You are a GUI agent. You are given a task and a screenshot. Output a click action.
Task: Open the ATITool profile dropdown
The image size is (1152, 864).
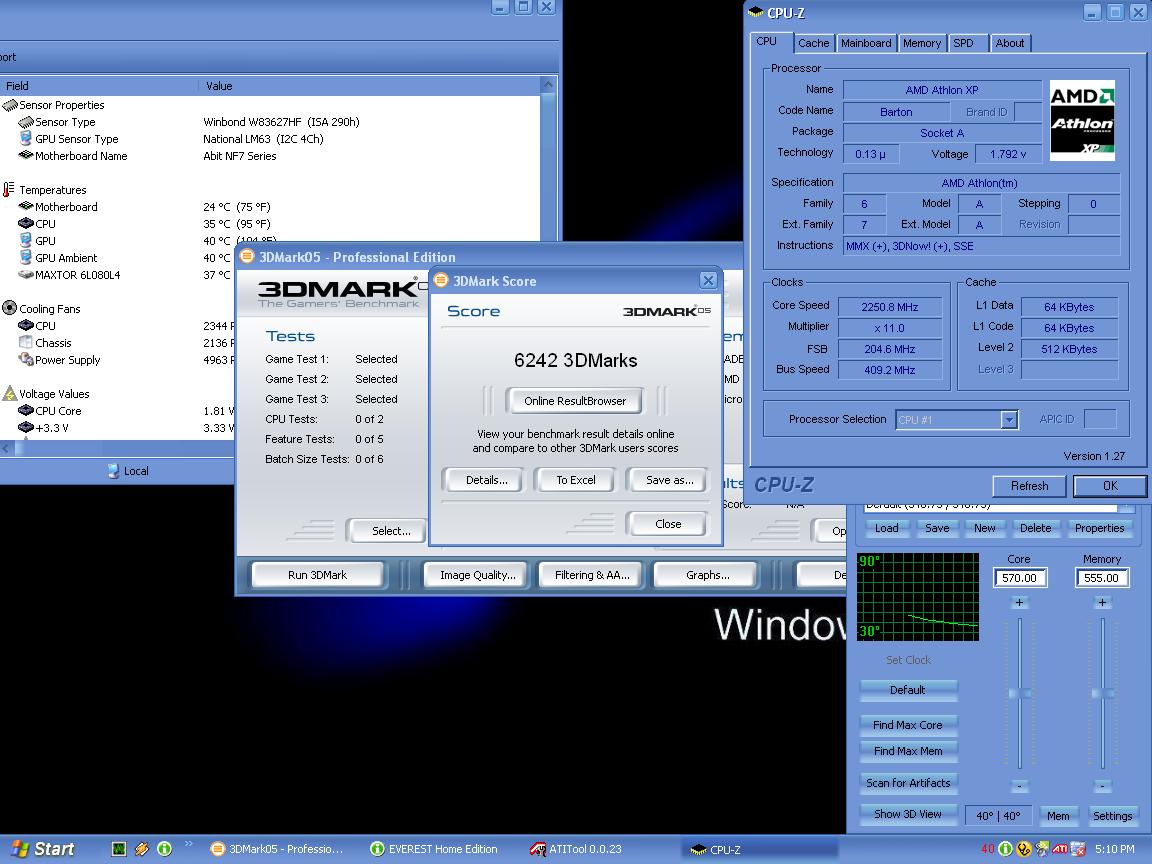click(x=1126, y=506)
